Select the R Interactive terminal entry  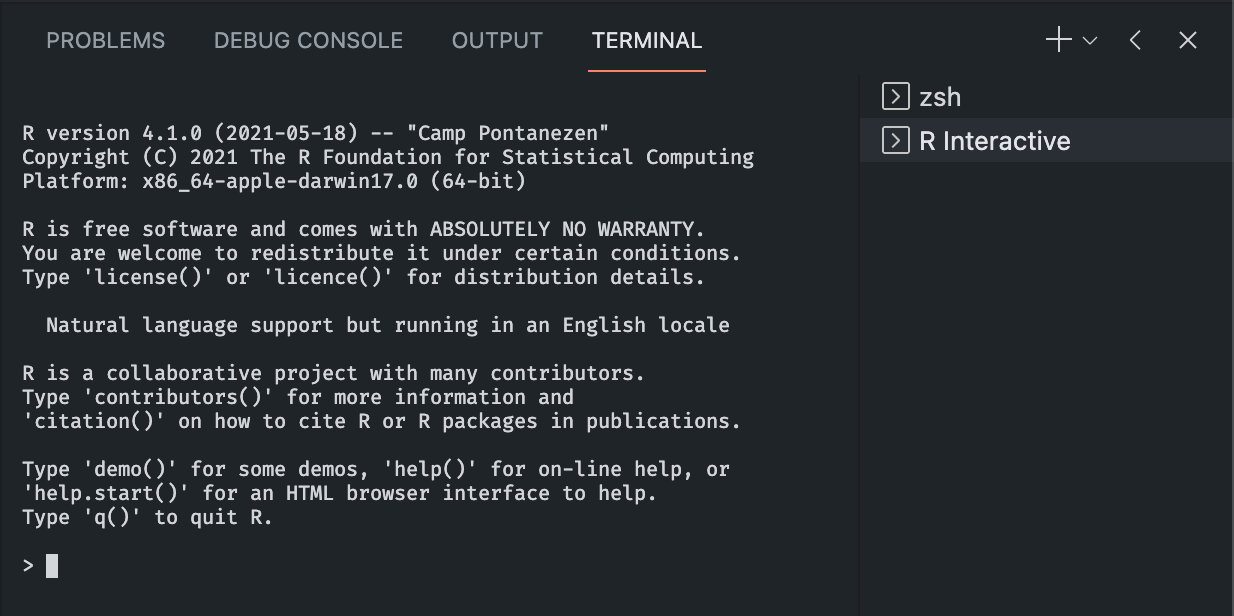click(x=1047, y=140)
